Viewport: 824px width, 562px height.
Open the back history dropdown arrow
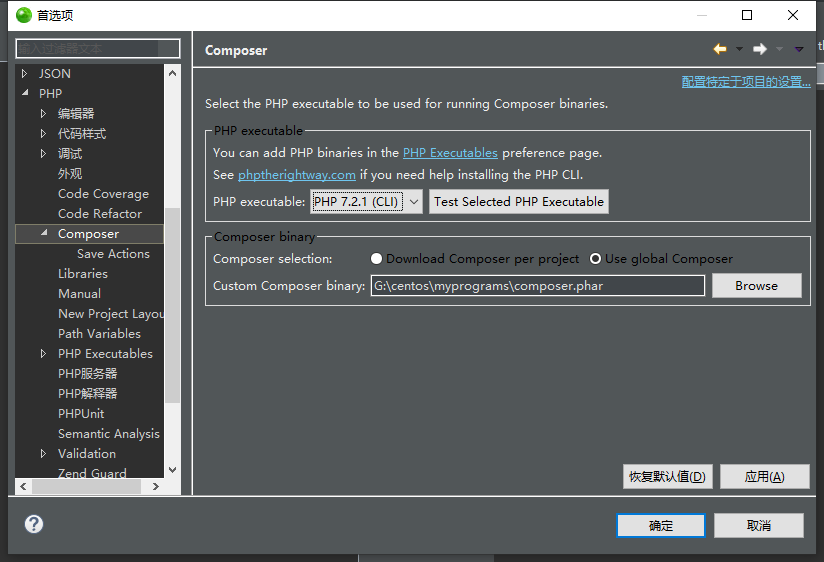[x=739, y=49]
